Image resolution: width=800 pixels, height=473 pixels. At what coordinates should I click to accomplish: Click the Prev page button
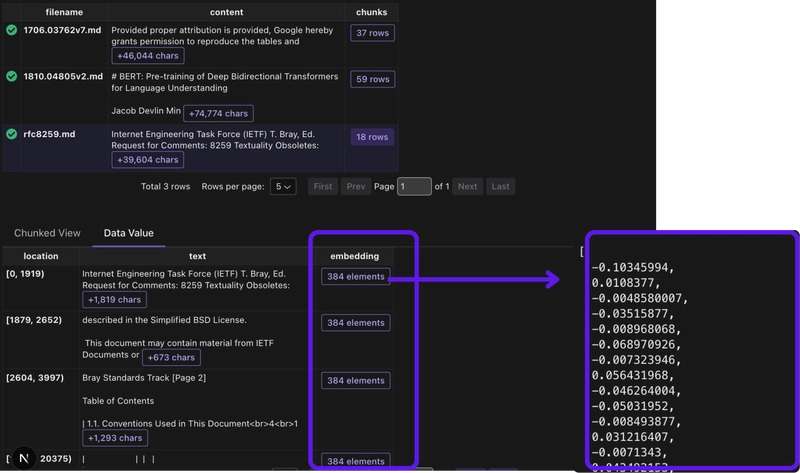356,186
